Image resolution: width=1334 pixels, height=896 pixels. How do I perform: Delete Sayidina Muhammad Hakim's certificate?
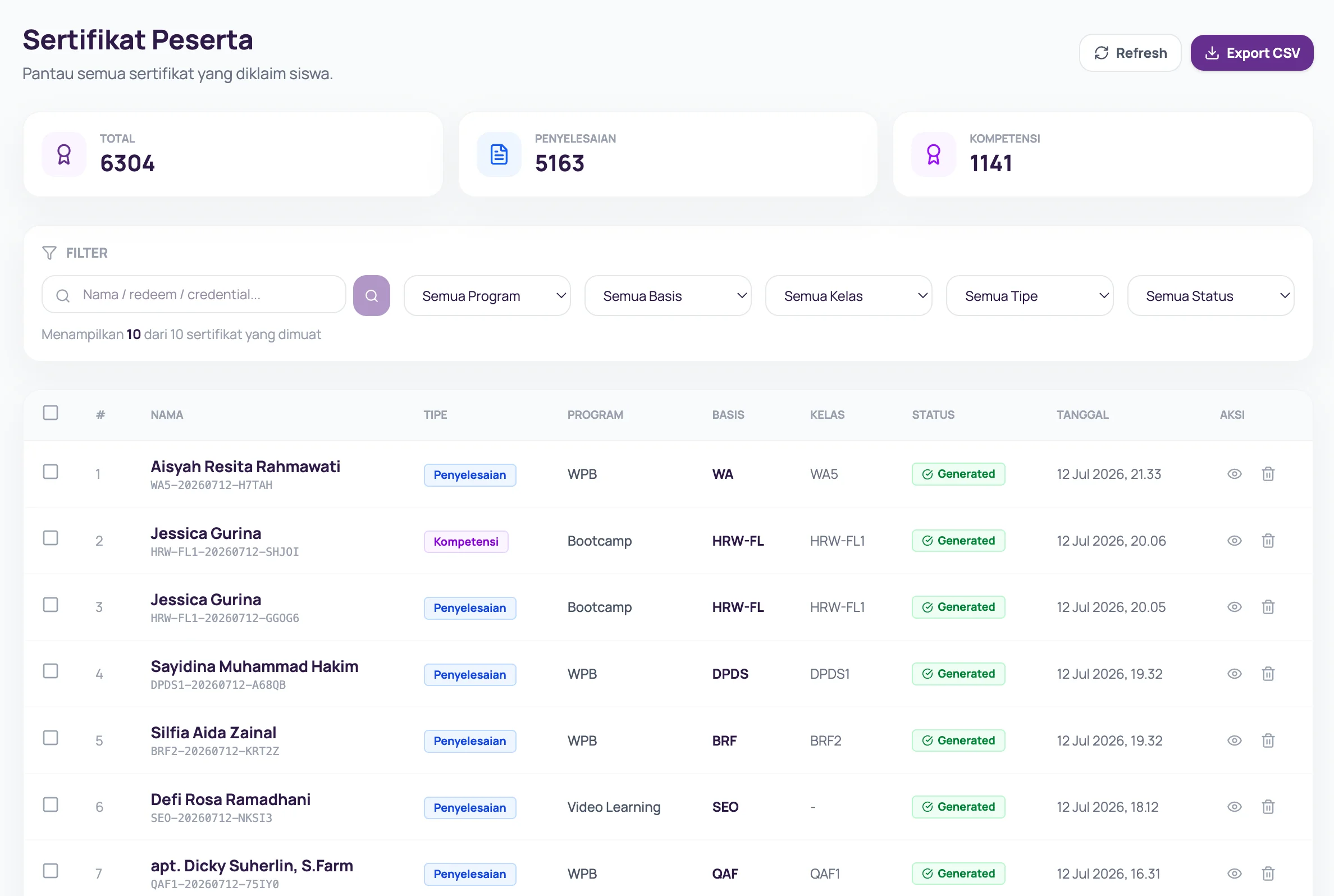coord(1268,674)
